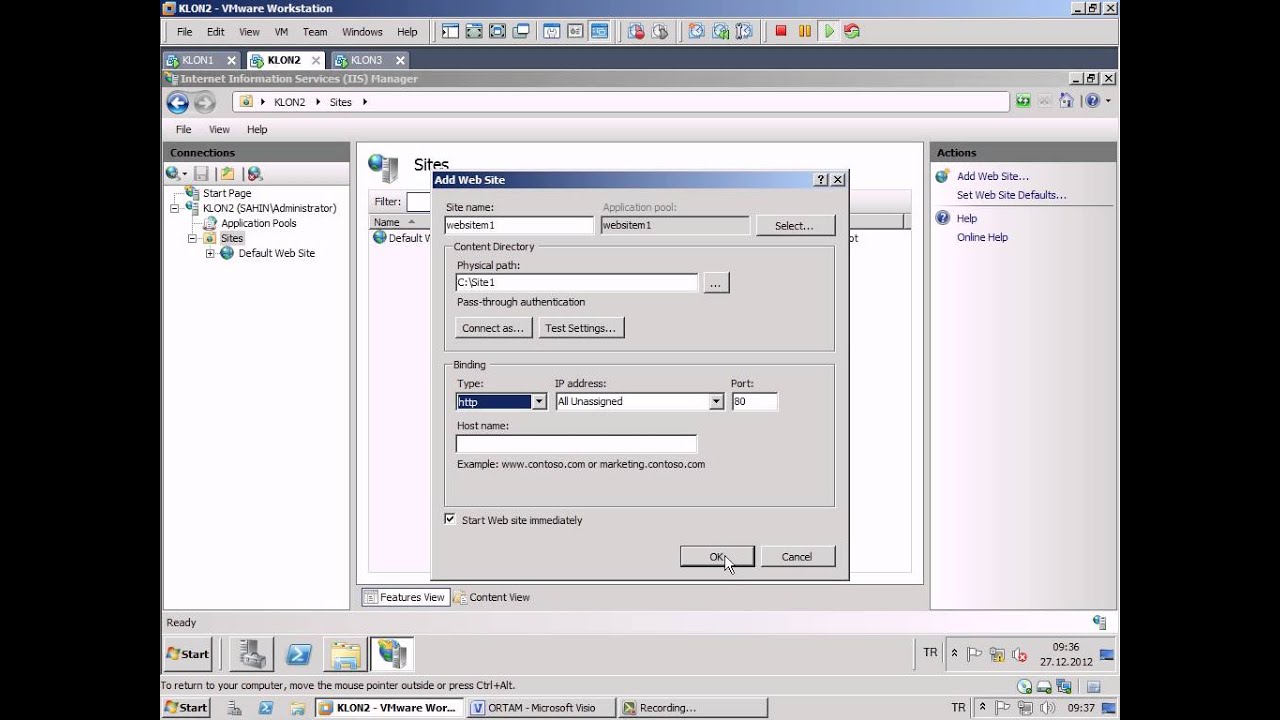
Task: Collapse the KLON2 server tree node
Action: pos(175,208)
